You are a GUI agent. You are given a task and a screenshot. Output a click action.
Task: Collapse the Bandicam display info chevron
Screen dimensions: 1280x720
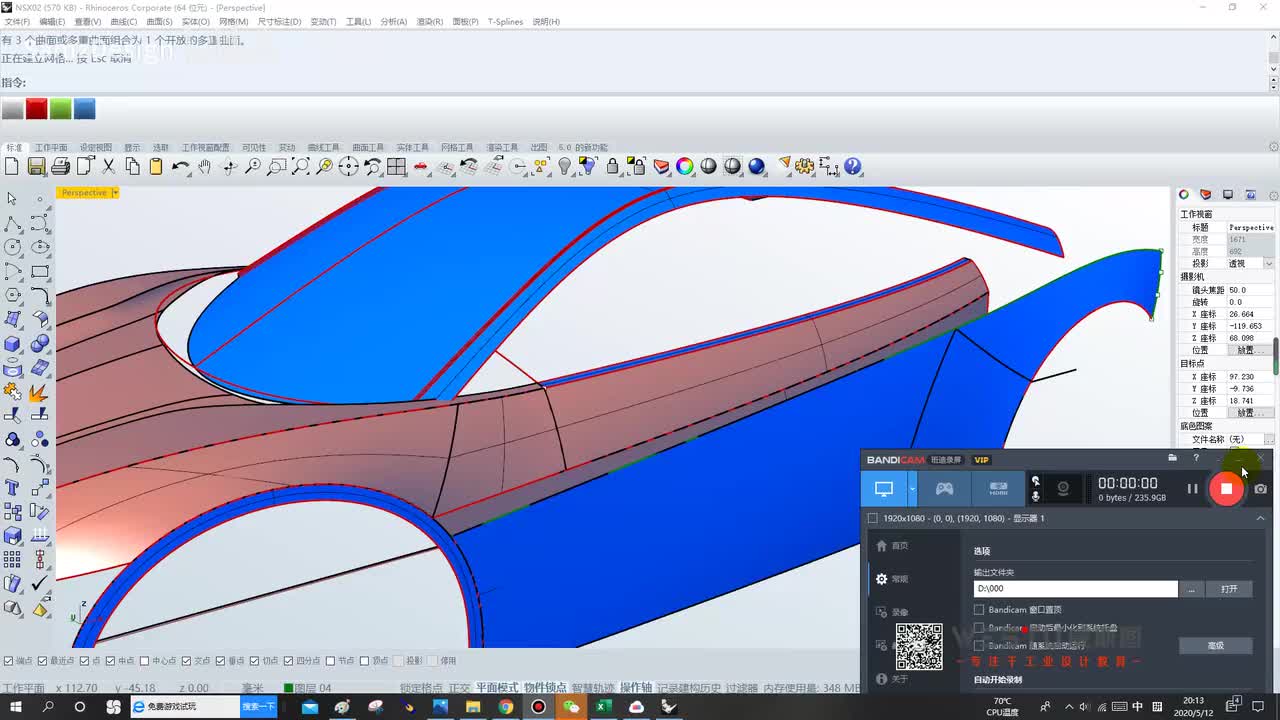point(1260,518)
